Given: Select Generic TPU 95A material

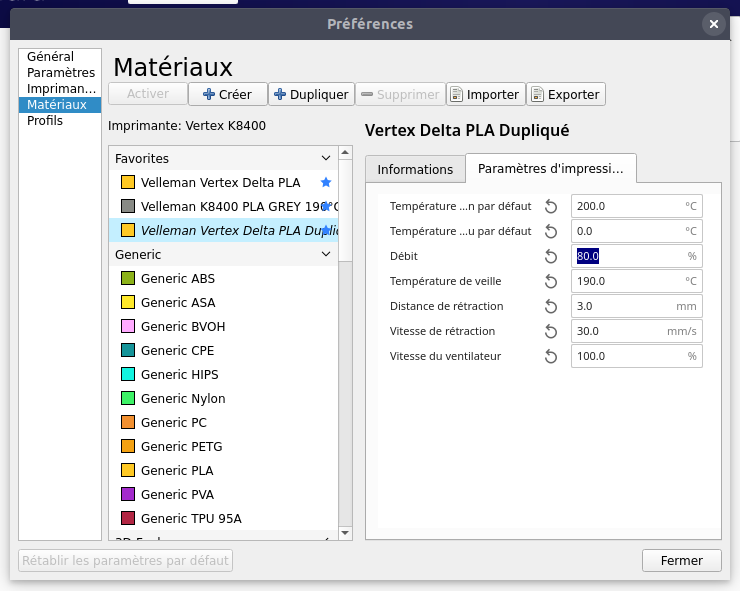Looking at the screenshot, I should click(224, 518).
